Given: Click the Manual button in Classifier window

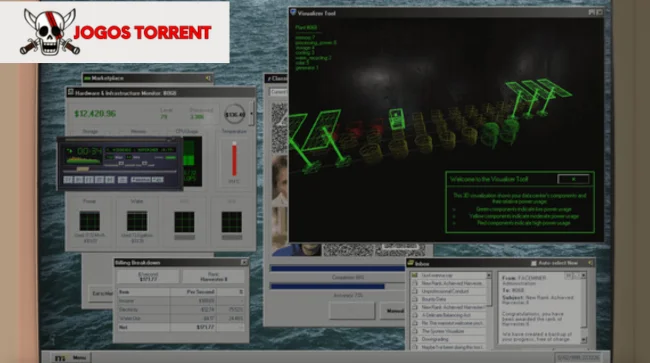Looking at the screenshot, I should pyautogui.click(x=393, y=310).
